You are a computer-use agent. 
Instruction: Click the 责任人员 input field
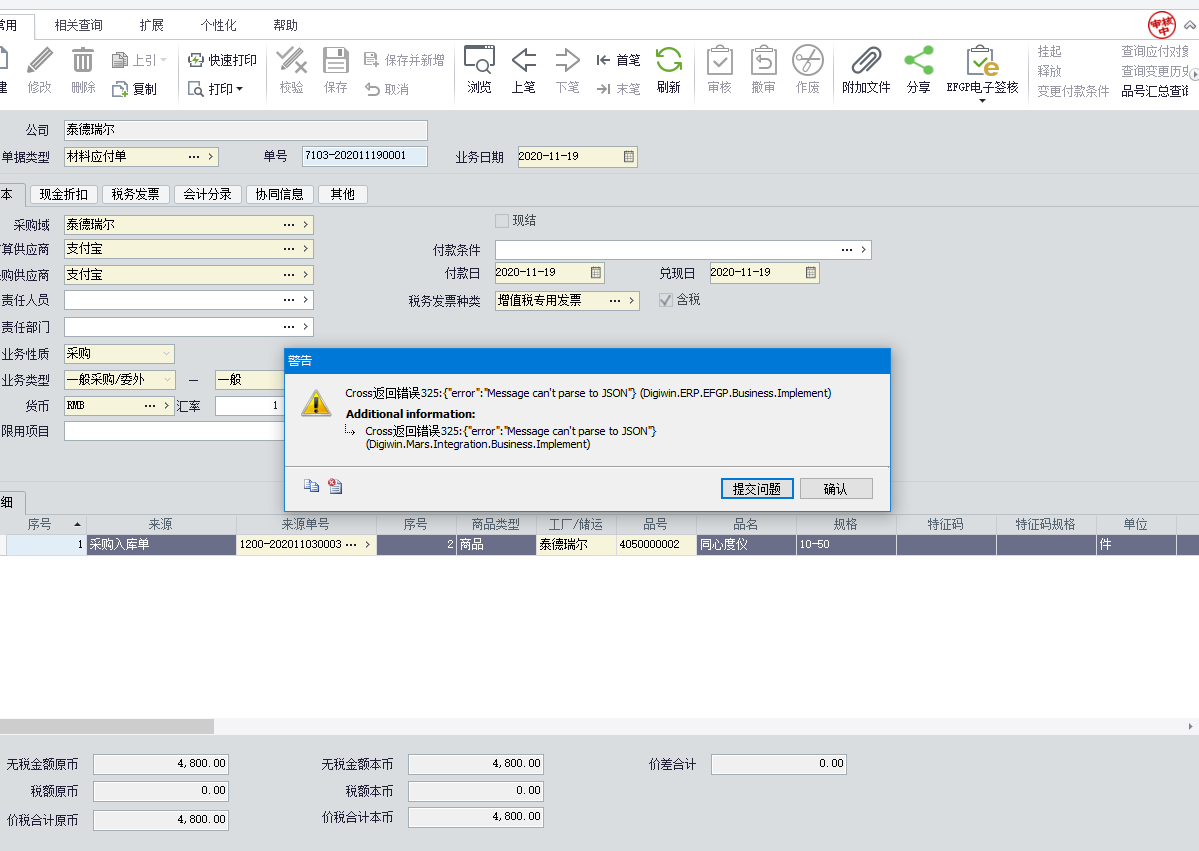pyautogui.click(x=188, y=300)
